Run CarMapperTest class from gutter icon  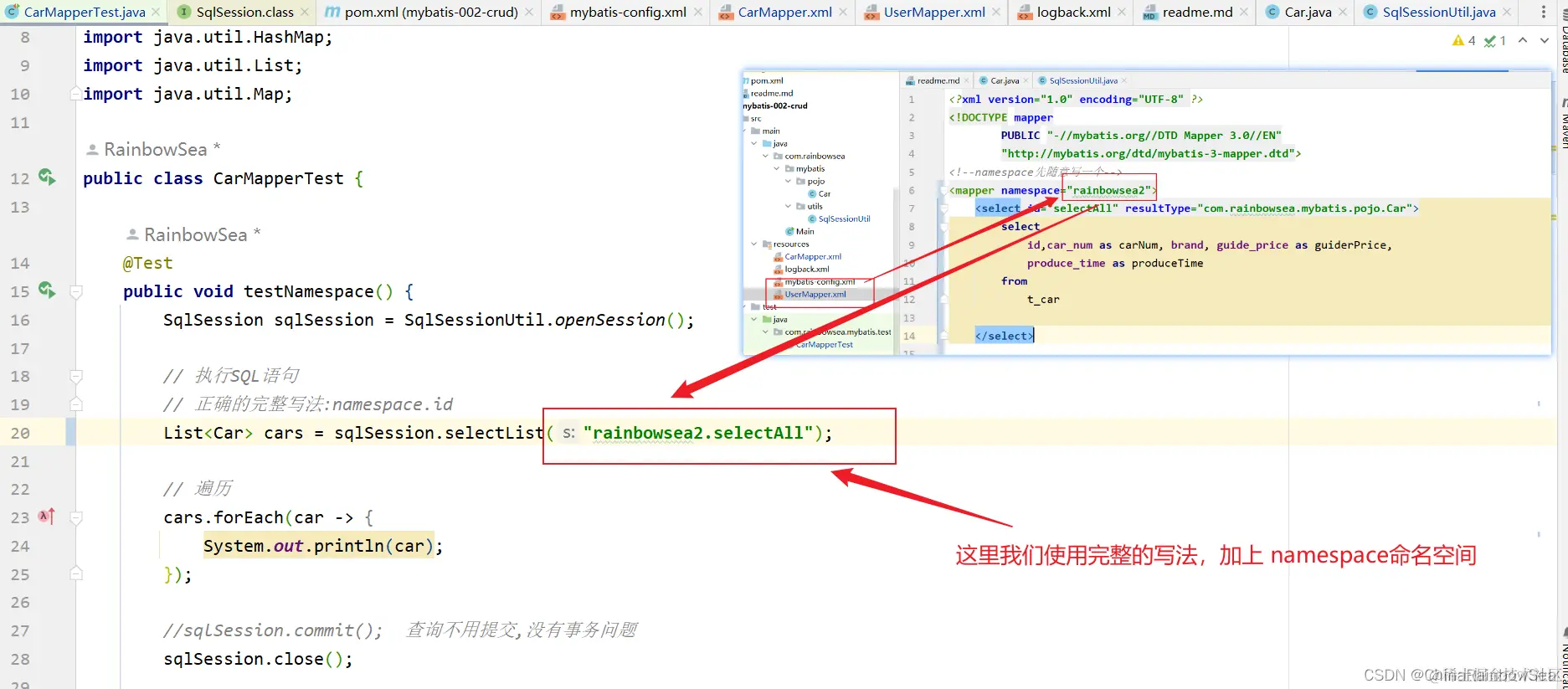[x=47, y=177]
